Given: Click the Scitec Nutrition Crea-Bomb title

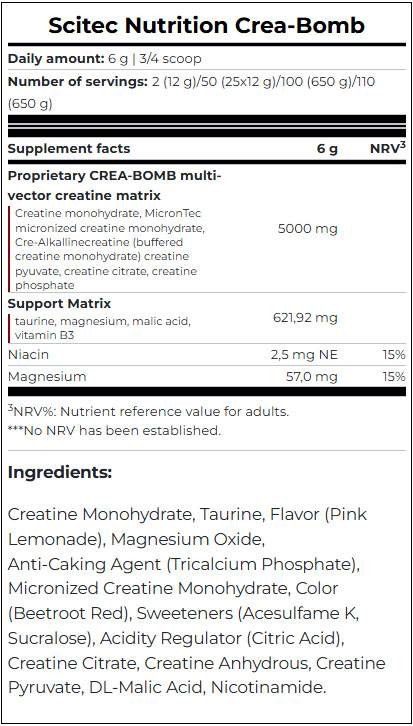Looking at the screenshot, I should click(x=206, y=26).
